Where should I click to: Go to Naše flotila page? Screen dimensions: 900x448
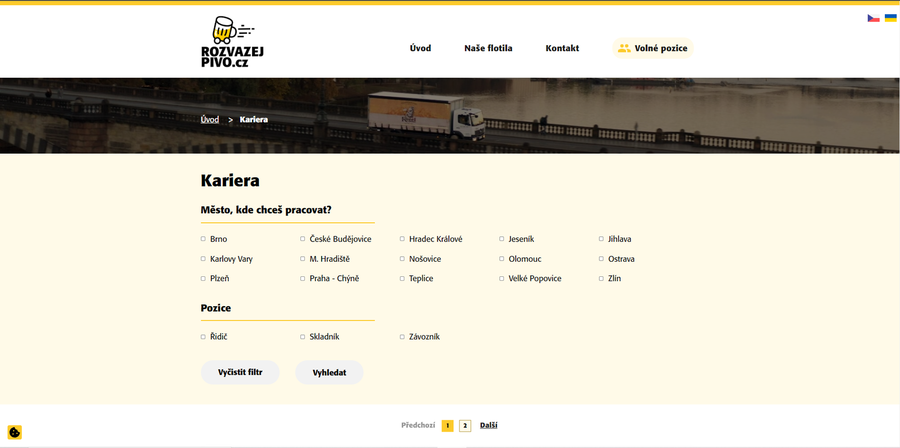click(488, 48)
